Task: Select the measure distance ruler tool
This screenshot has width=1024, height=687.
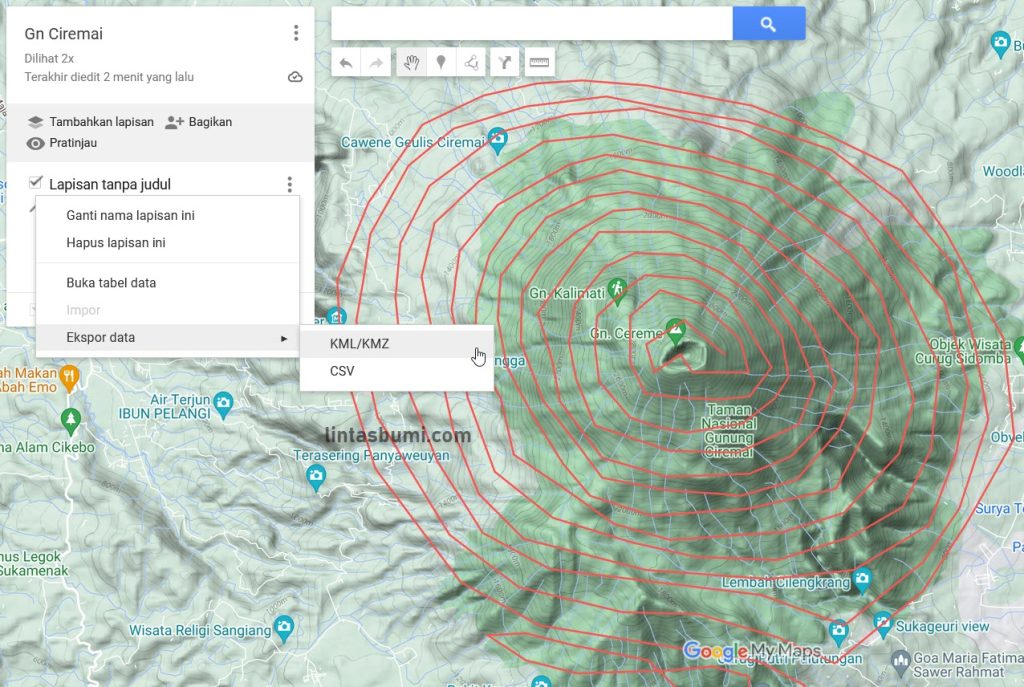Action: pyautogui.click(x=539, y=63)
